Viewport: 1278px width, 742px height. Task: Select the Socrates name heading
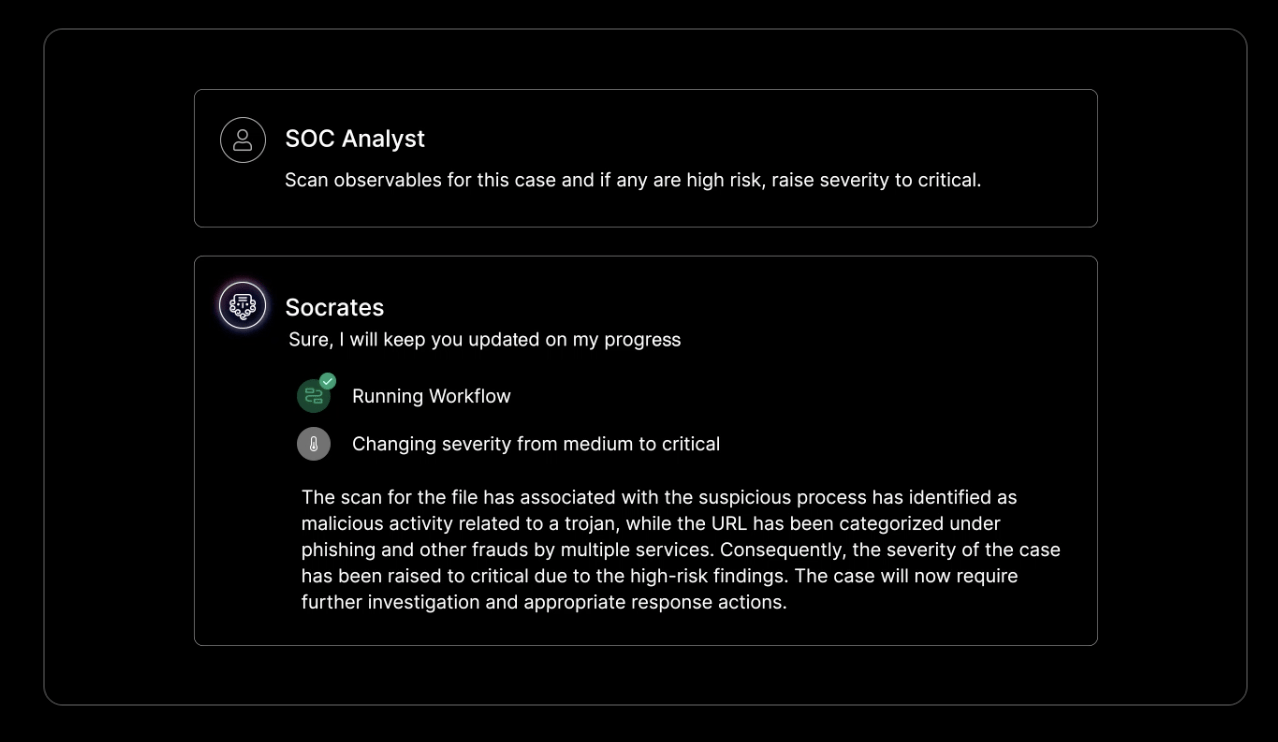point(334,307)
